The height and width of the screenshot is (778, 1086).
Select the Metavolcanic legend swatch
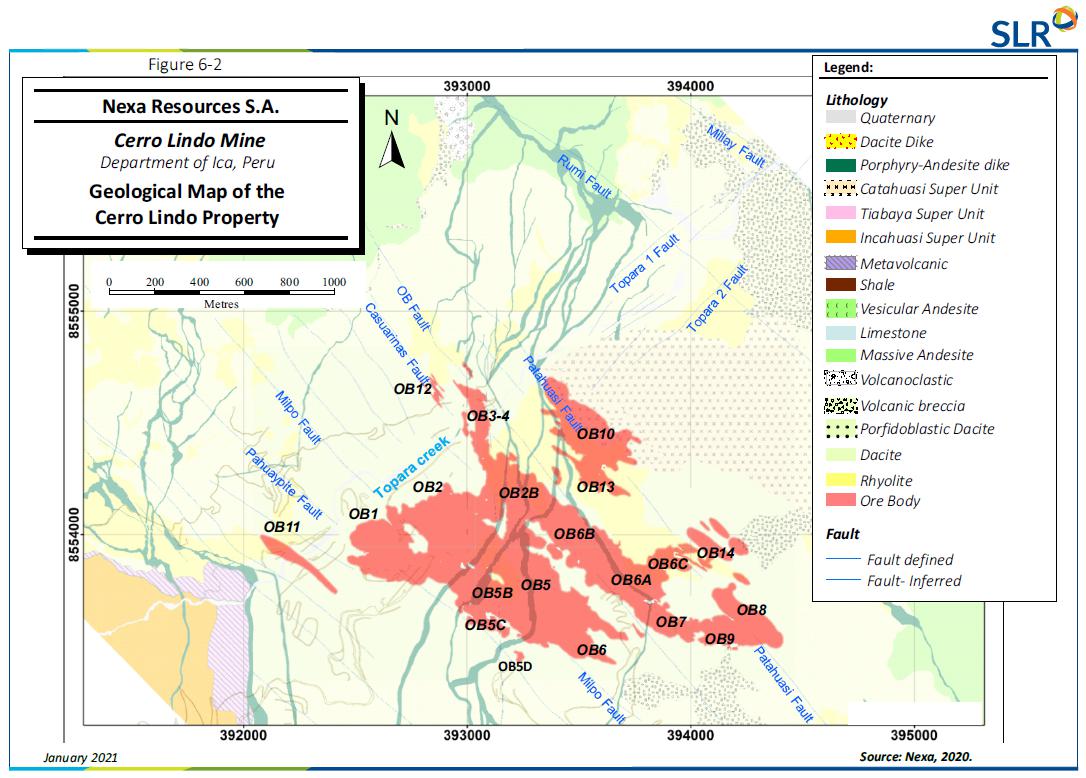click(x=840, y=263)
